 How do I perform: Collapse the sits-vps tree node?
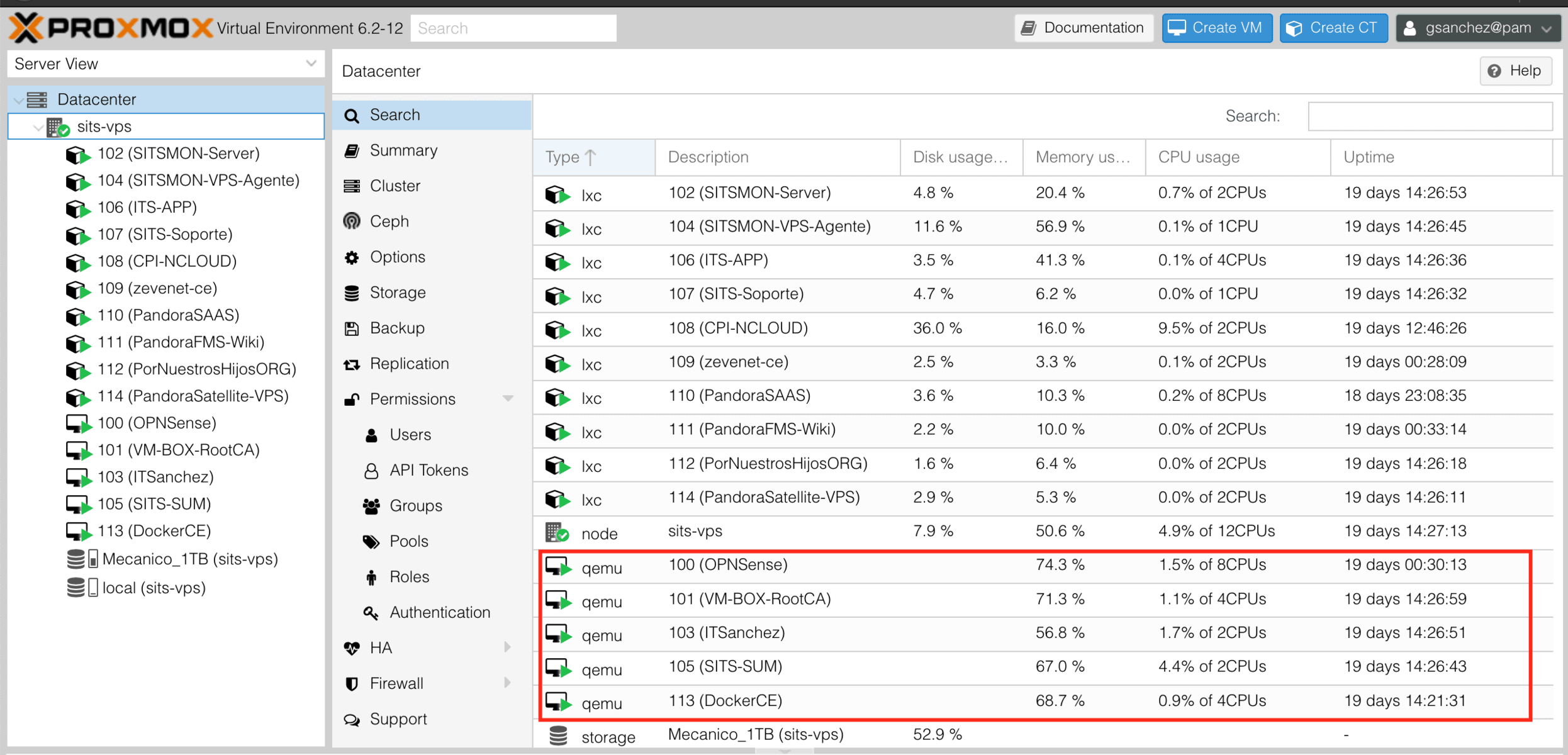coord(38,128)
